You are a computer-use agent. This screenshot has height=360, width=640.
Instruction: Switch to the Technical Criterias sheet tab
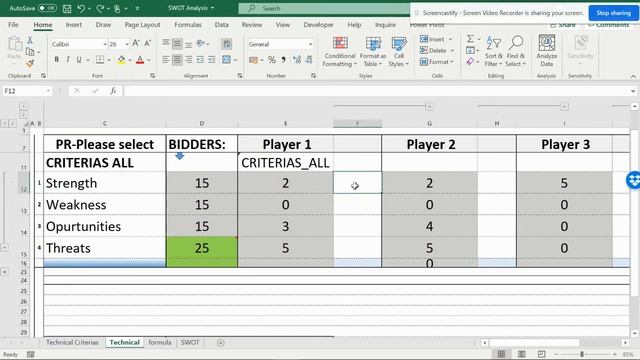click(x=72, y=342)
